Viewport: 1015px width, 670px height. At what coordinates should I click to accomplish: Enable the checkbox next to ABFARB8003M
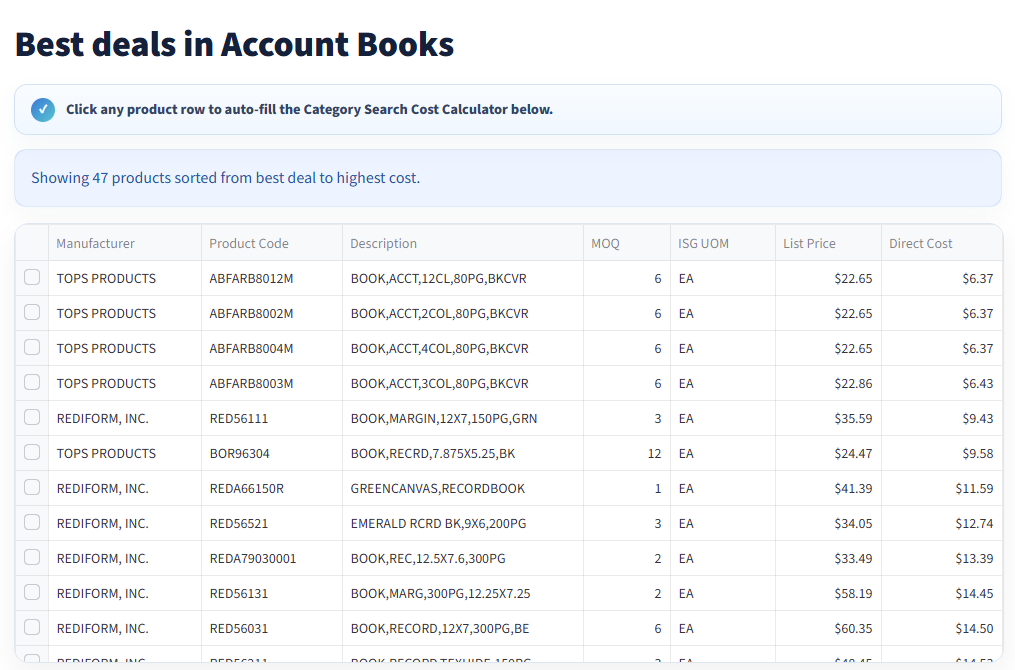coord(32,382)
